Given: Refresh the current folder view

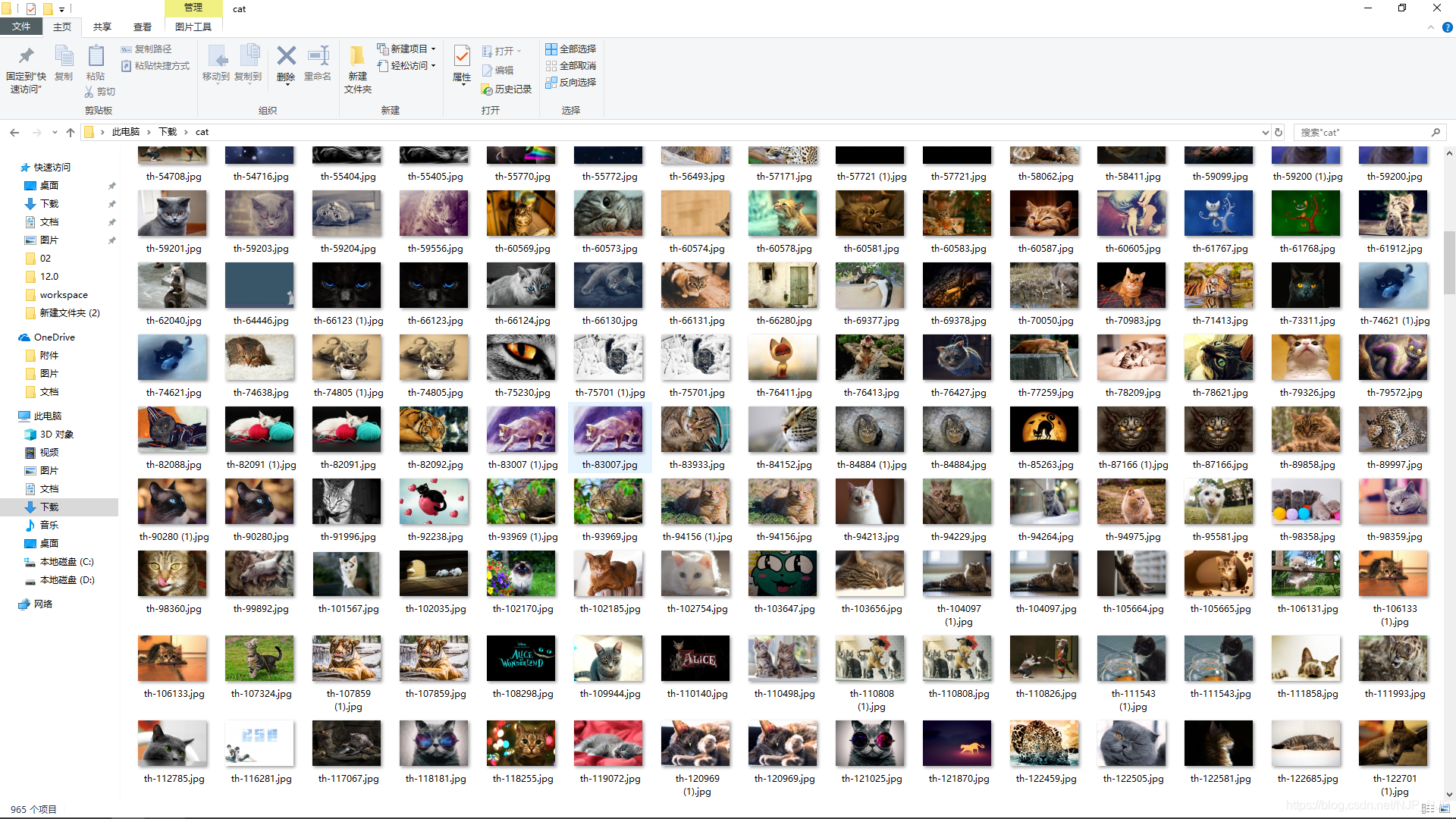Looking at the screenshot, I should [1279, 132].
